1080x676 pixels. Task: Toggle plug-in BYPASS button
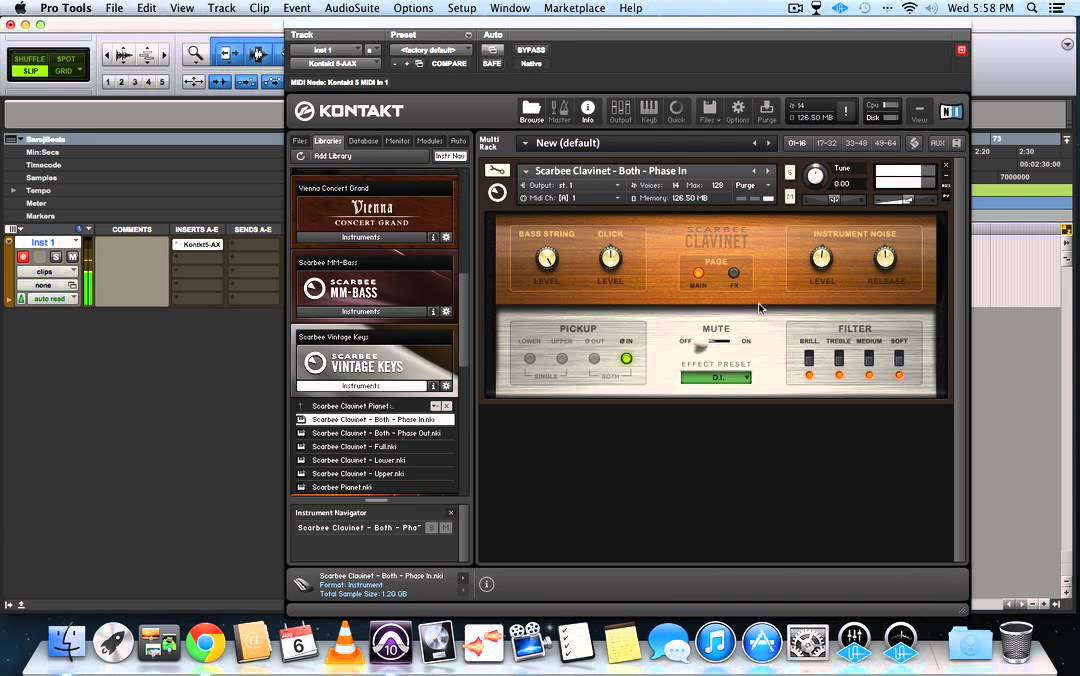pos(531,50)
